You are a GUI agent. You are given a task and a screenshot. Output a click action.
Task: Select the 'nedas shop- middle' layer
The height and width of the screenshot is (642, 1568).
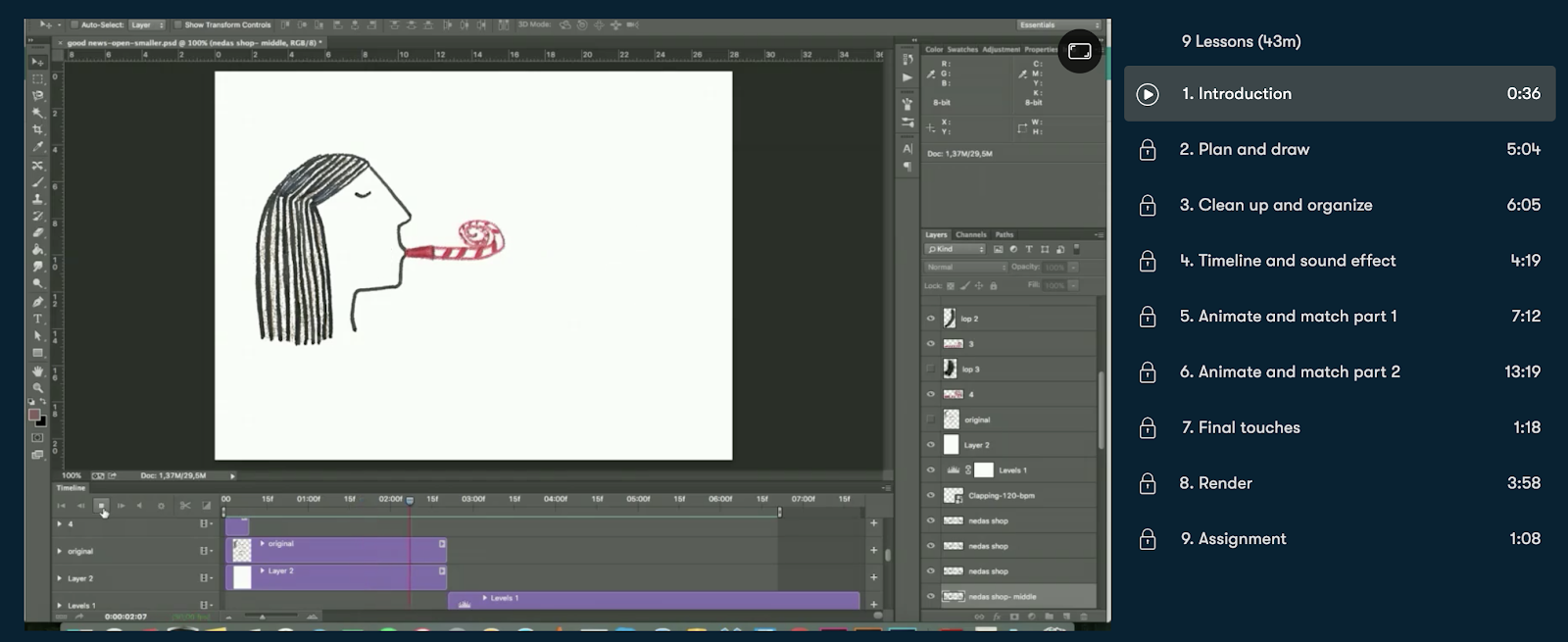[1009, 596]
